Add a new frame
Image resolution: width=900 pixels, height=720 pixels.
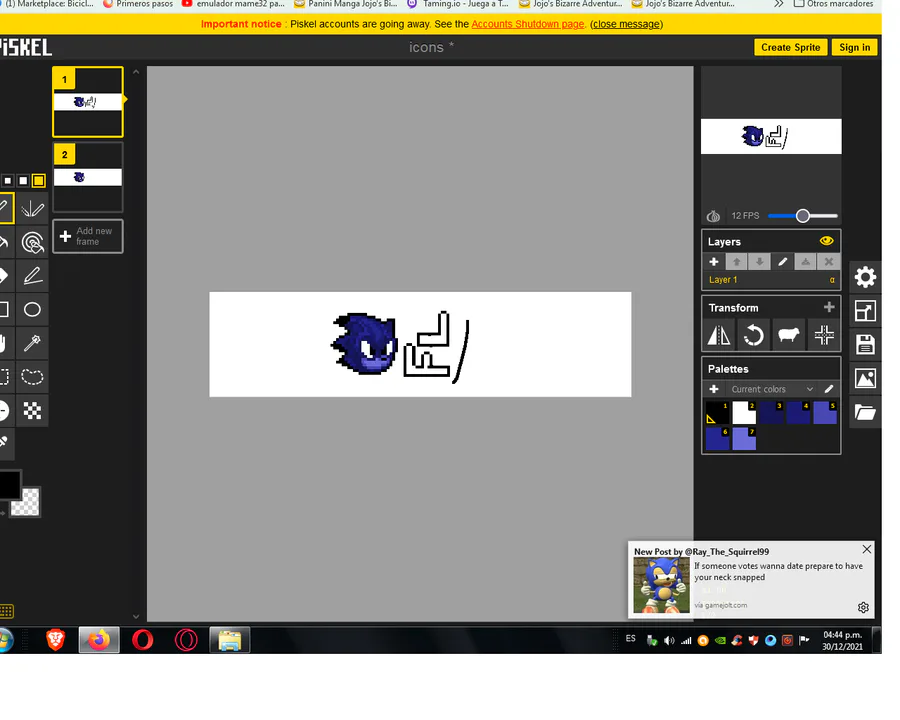coord(88,236)
